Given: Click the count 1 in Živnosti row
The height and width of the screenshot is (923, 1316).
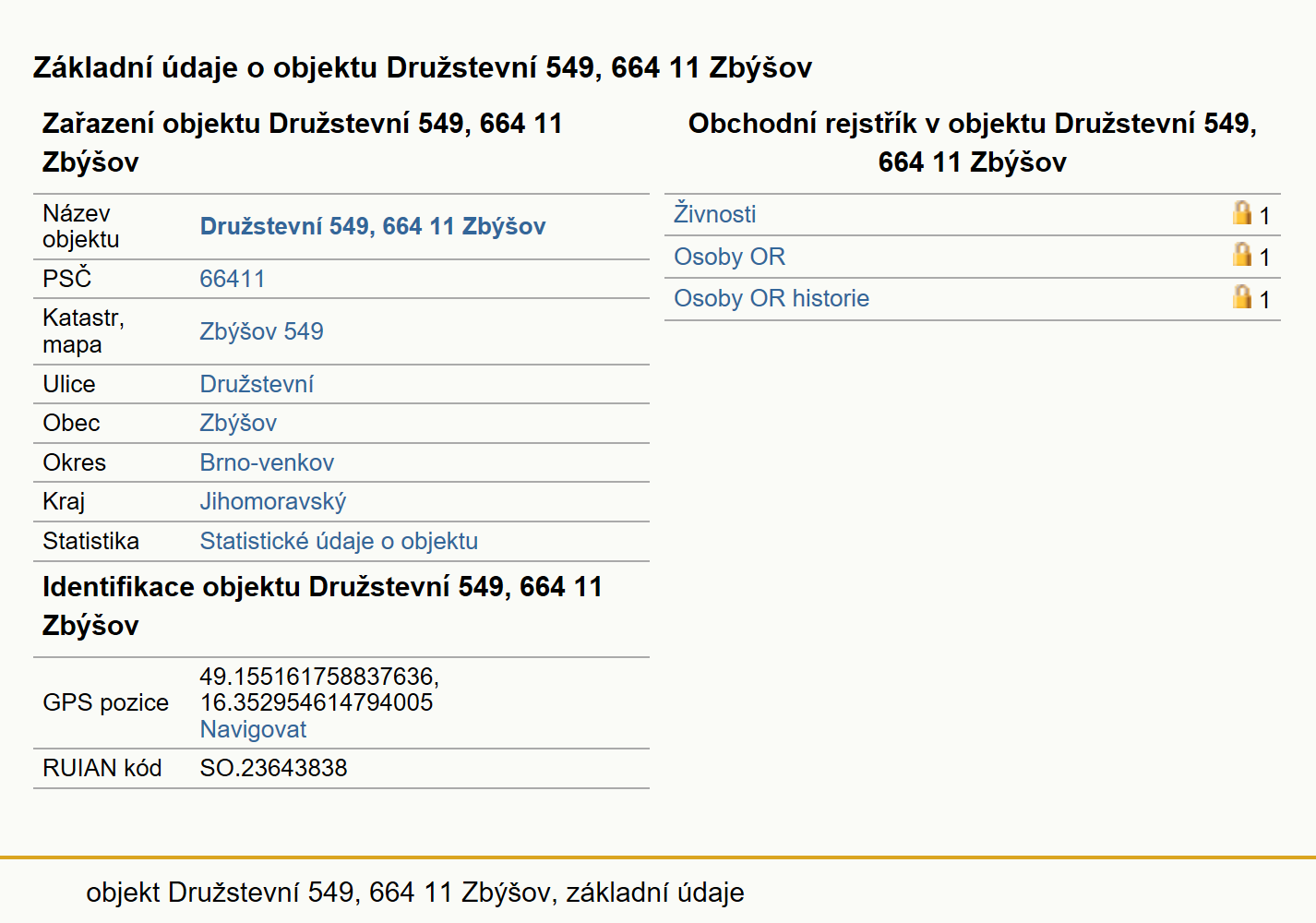Looking at the screenshot, I should click(1264, 215).
